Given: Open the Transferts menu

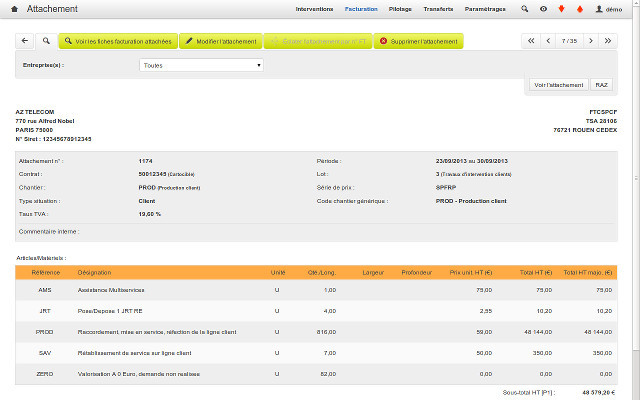Looking at the screenshot, I should (438, 9).
